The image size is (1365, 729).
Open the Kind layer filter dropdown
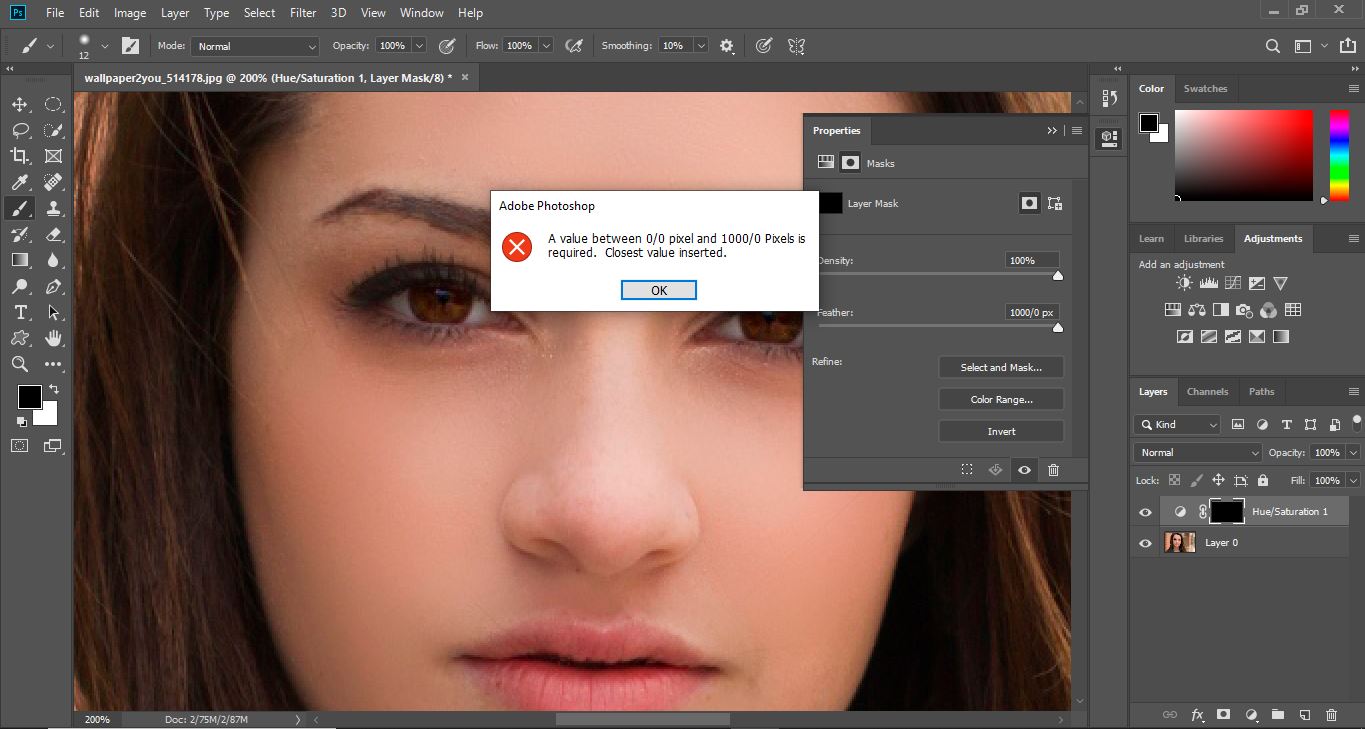click(x=1177, y=425)
